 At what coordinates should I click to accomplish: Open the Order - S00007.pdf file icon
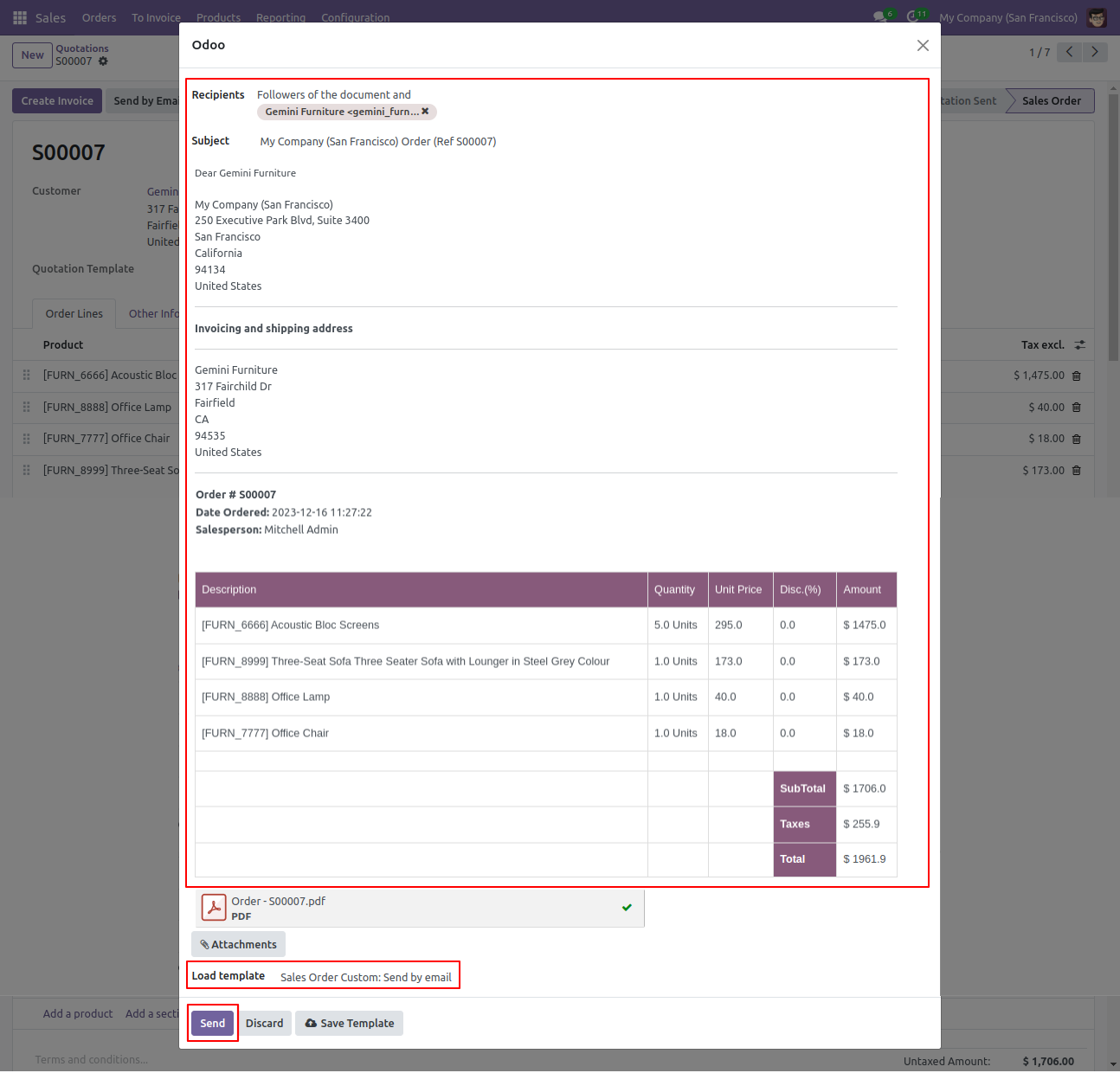(x=214, y=908)
